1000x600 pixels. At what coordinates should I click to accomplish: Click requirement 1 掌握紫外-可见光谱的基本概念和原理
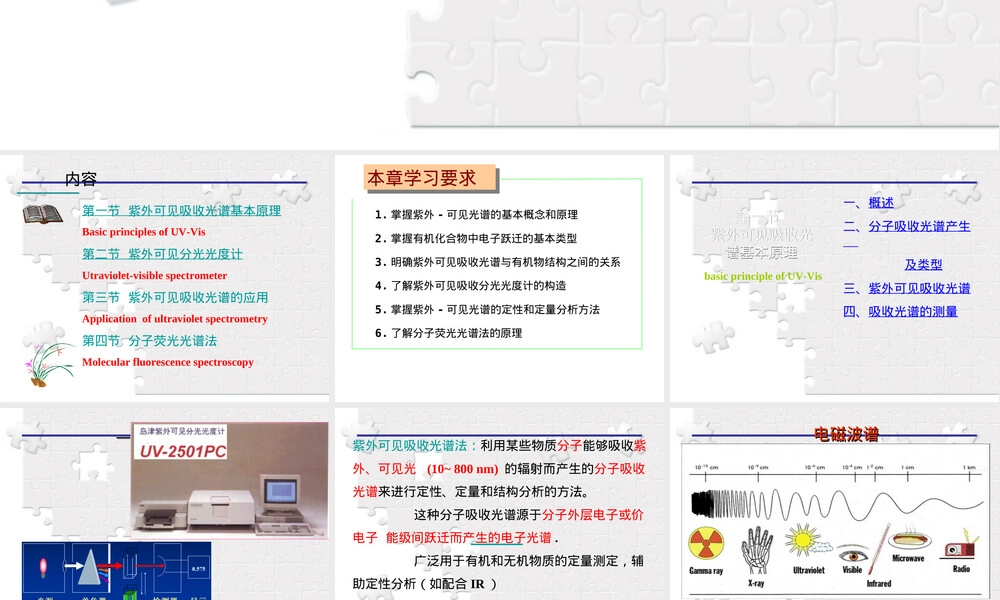coord(476,215)
